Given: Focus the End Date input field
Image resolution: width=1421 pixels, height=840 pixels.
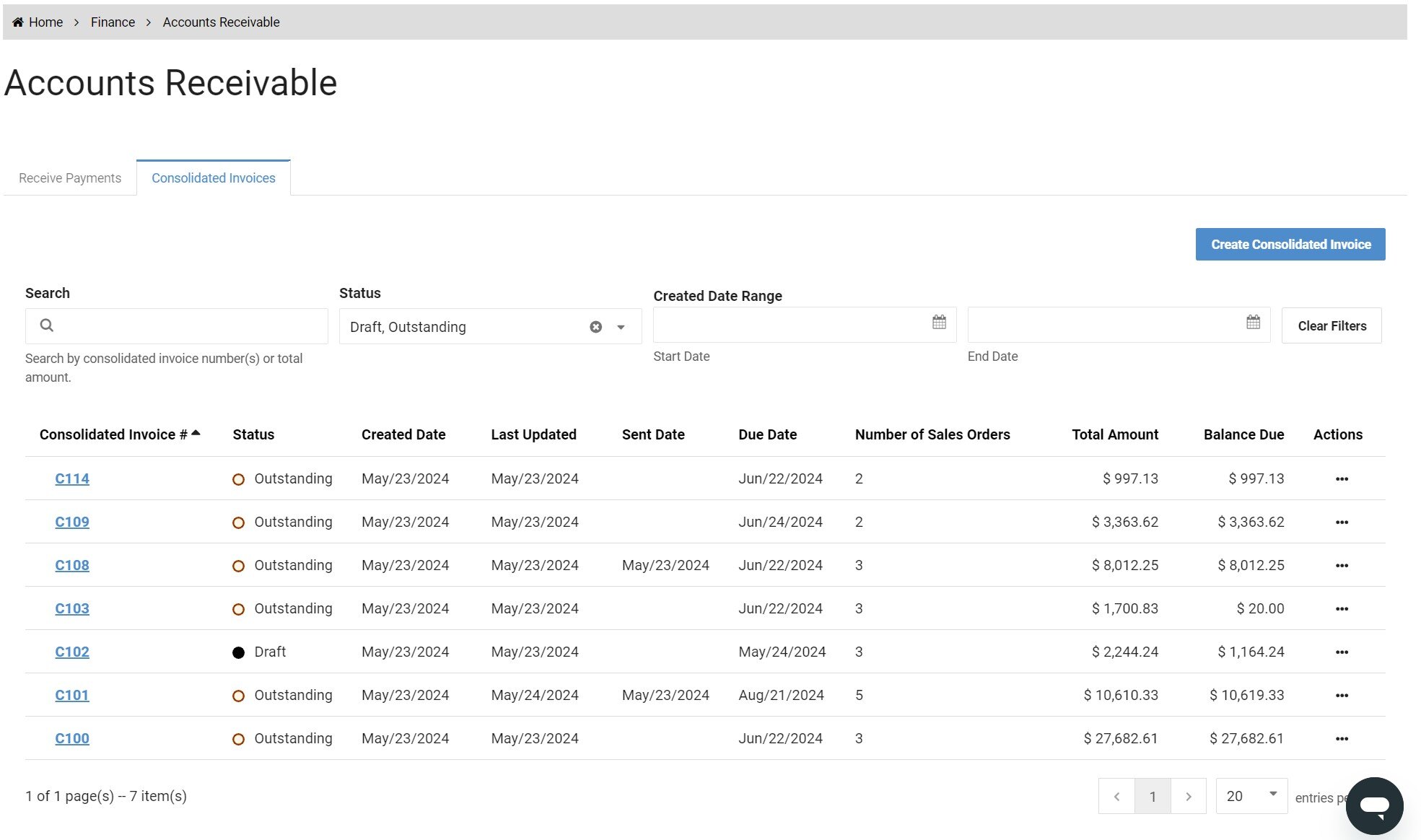Looking at the screenshot, I should pos(1119,325).
